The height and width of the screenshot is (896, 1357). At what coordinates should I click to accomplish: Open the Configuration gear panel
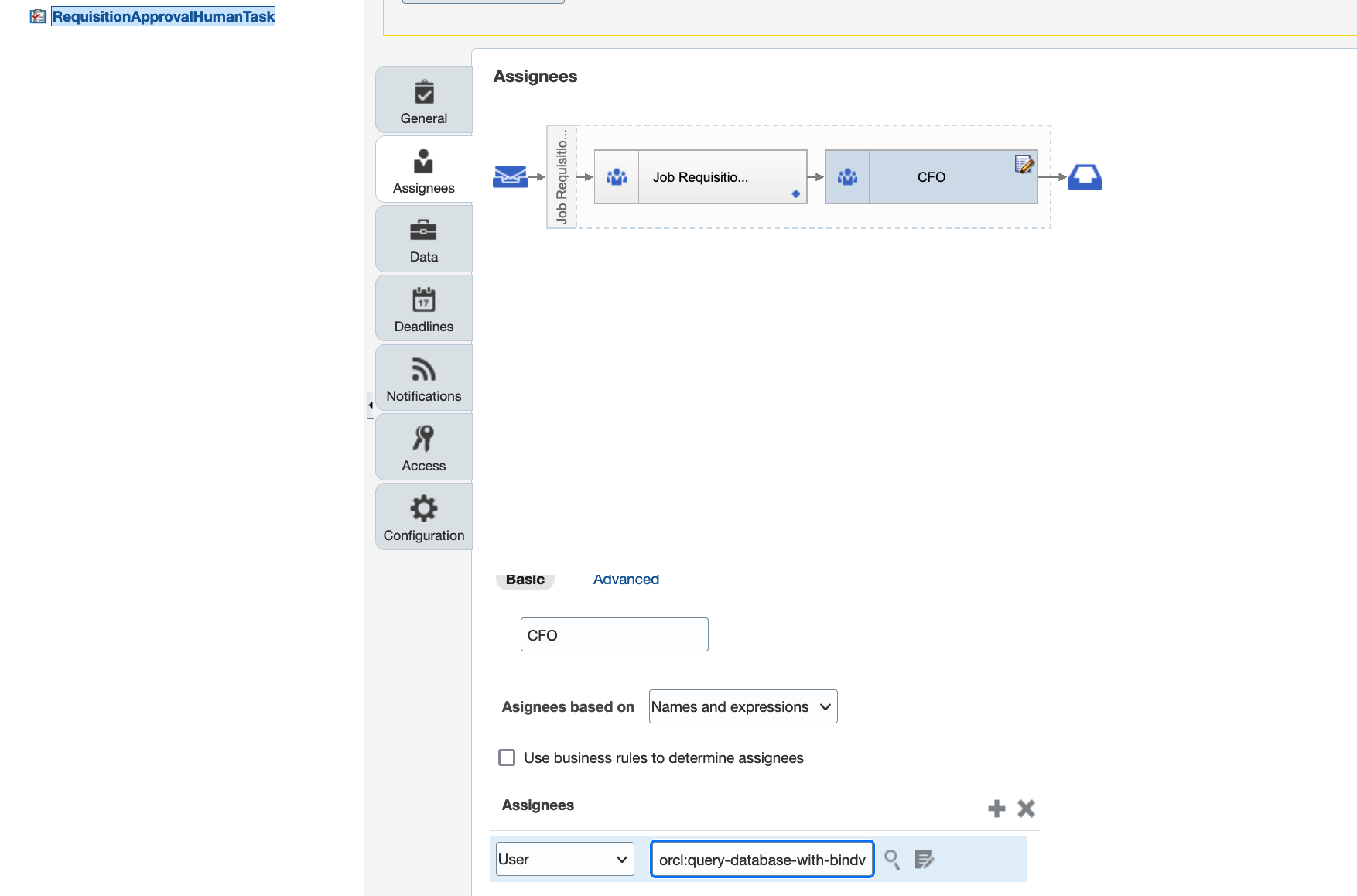pos(422,516)
